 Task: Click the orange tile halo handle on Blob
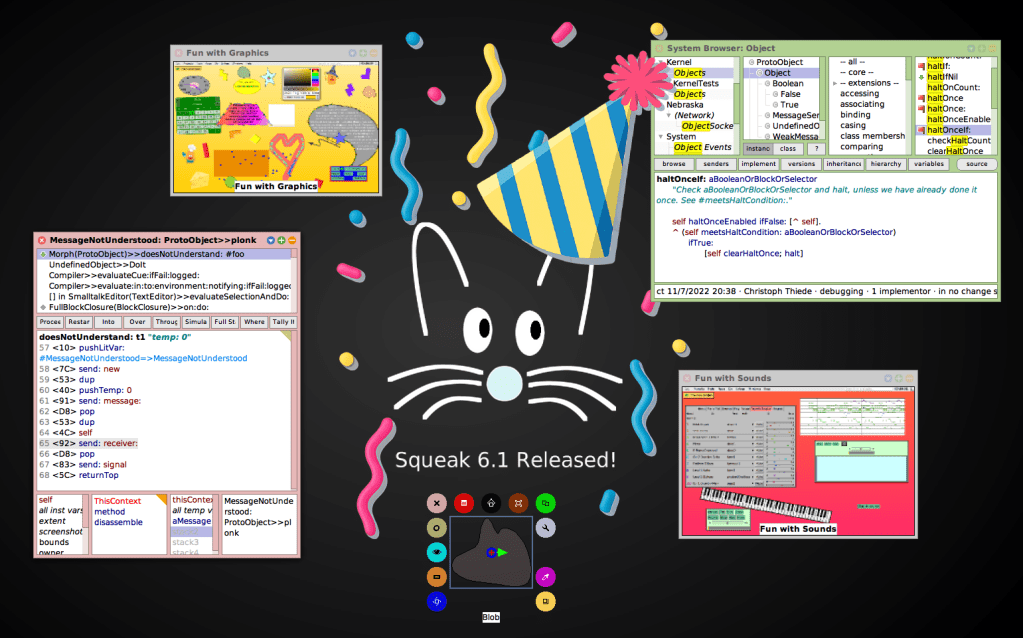pos(436,577)
